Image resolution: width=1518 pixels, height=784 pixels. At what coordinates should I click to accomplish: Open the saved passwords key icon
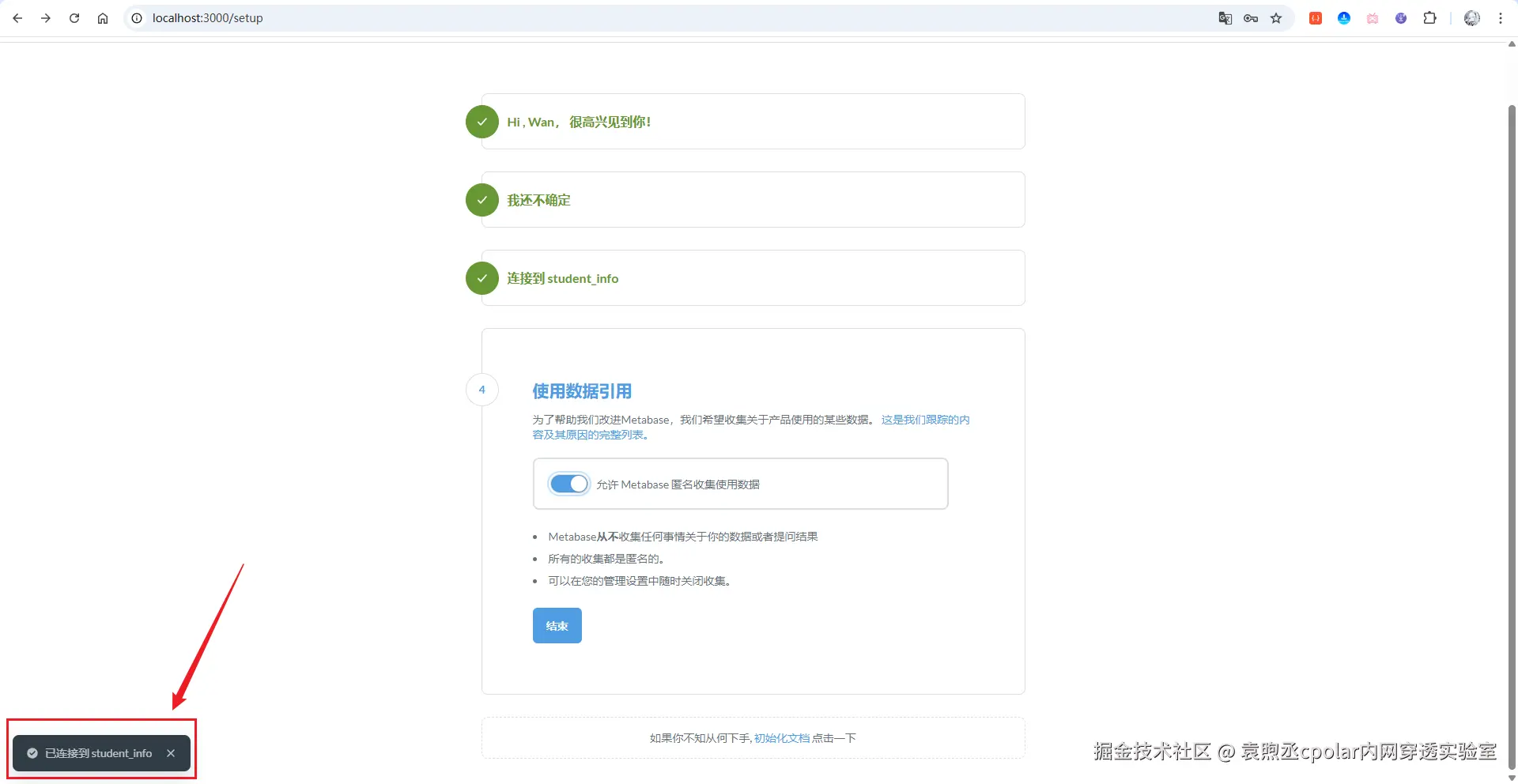point(1251,18)
